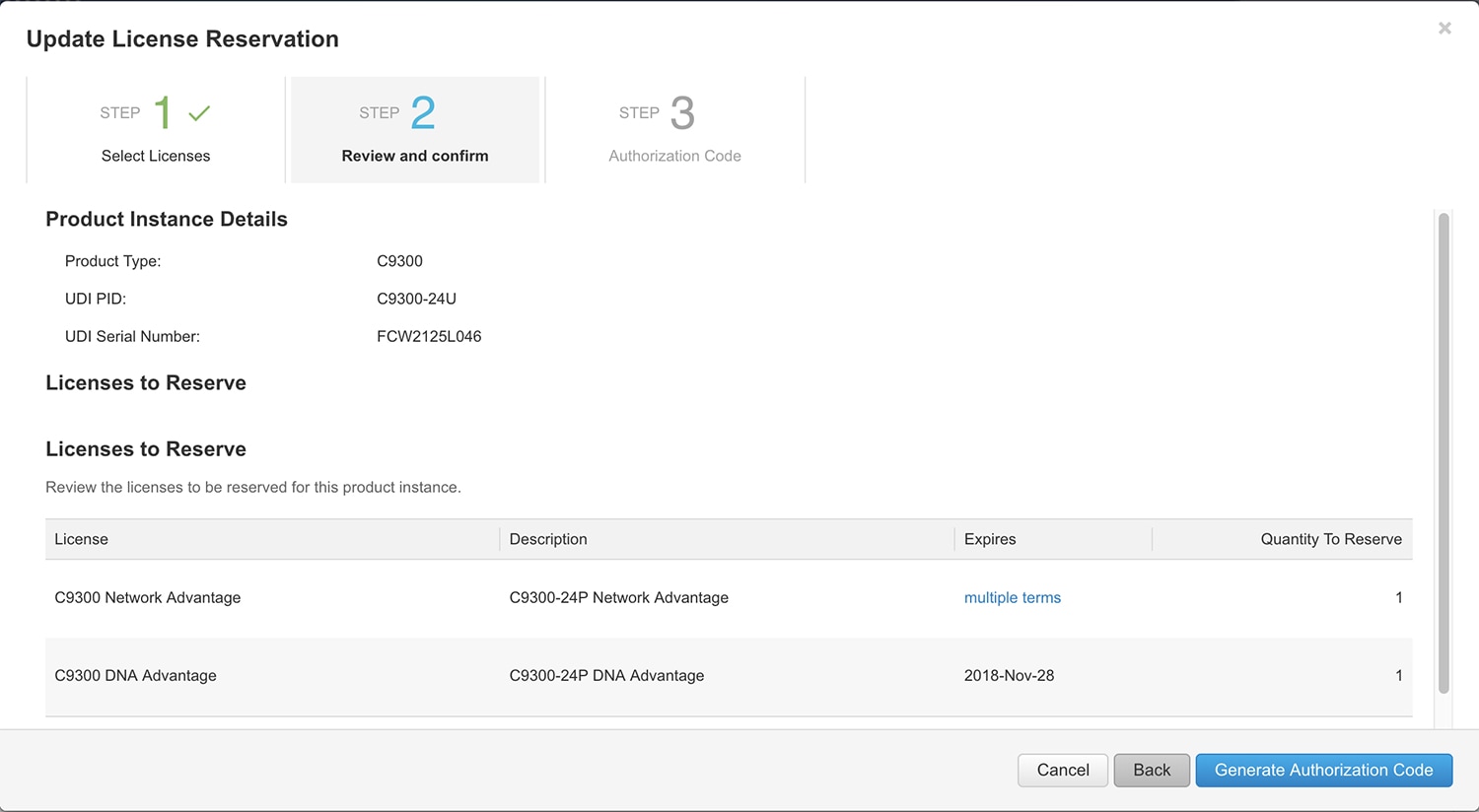The image size is (1479, 812).
Task: Click 'Review the licenses to be reserved' text
Action: click(253, 487)
